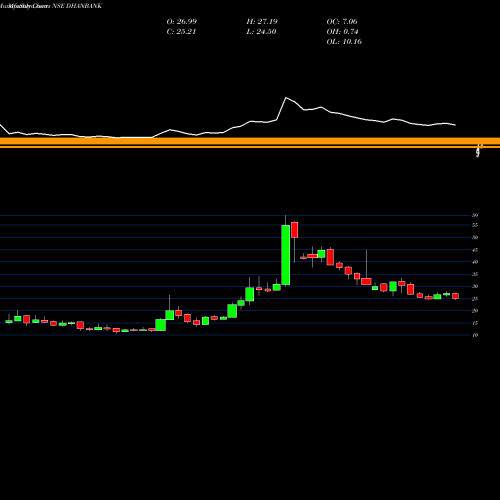
Task: Click the 25 price axis label
Action: point(475,299)
